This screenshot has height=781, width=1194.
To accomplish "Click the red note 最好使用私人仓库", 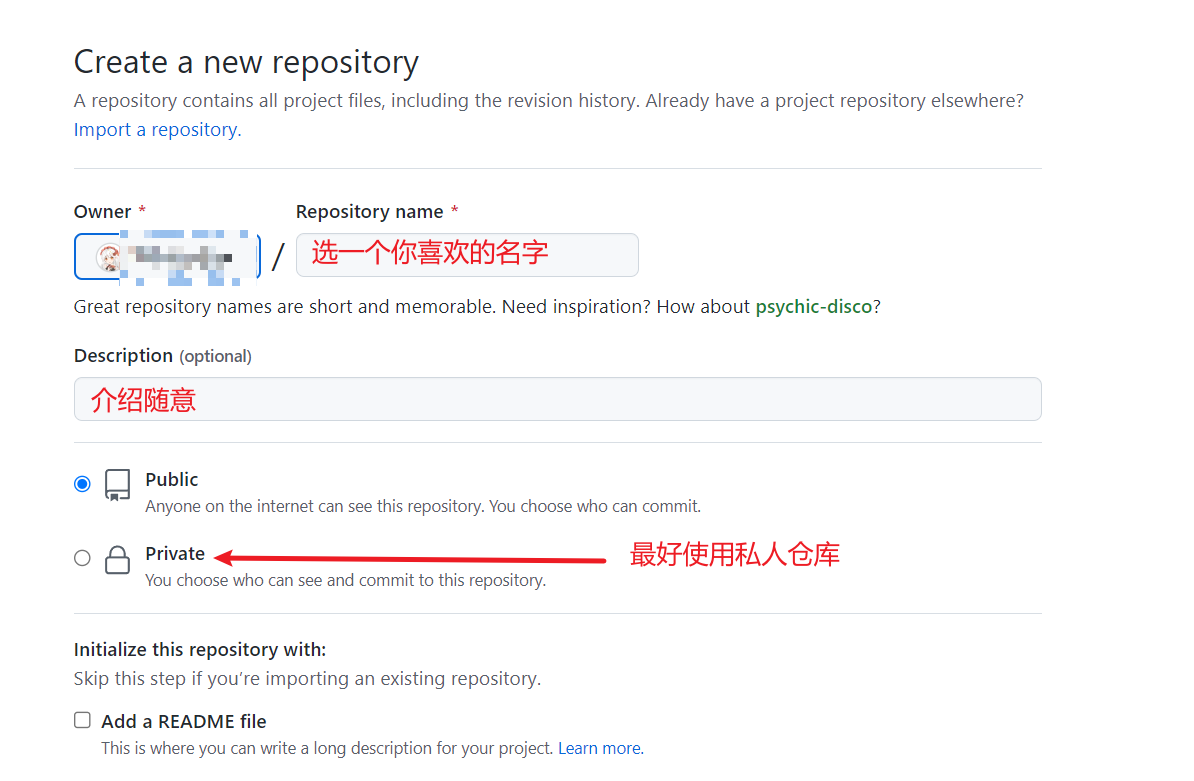I will (734, 555).
